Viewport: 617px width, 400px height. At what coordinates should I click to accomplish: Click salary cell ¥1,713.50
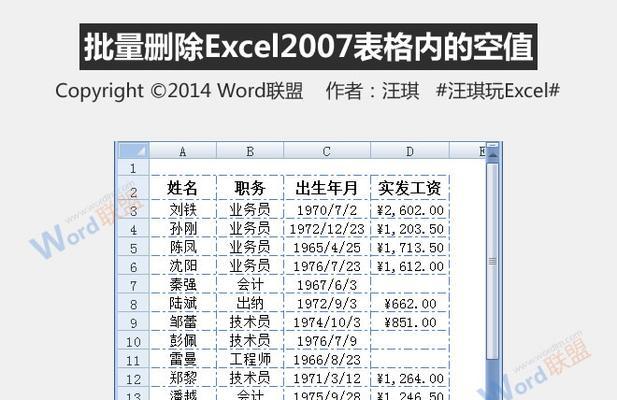click(410, 247)
